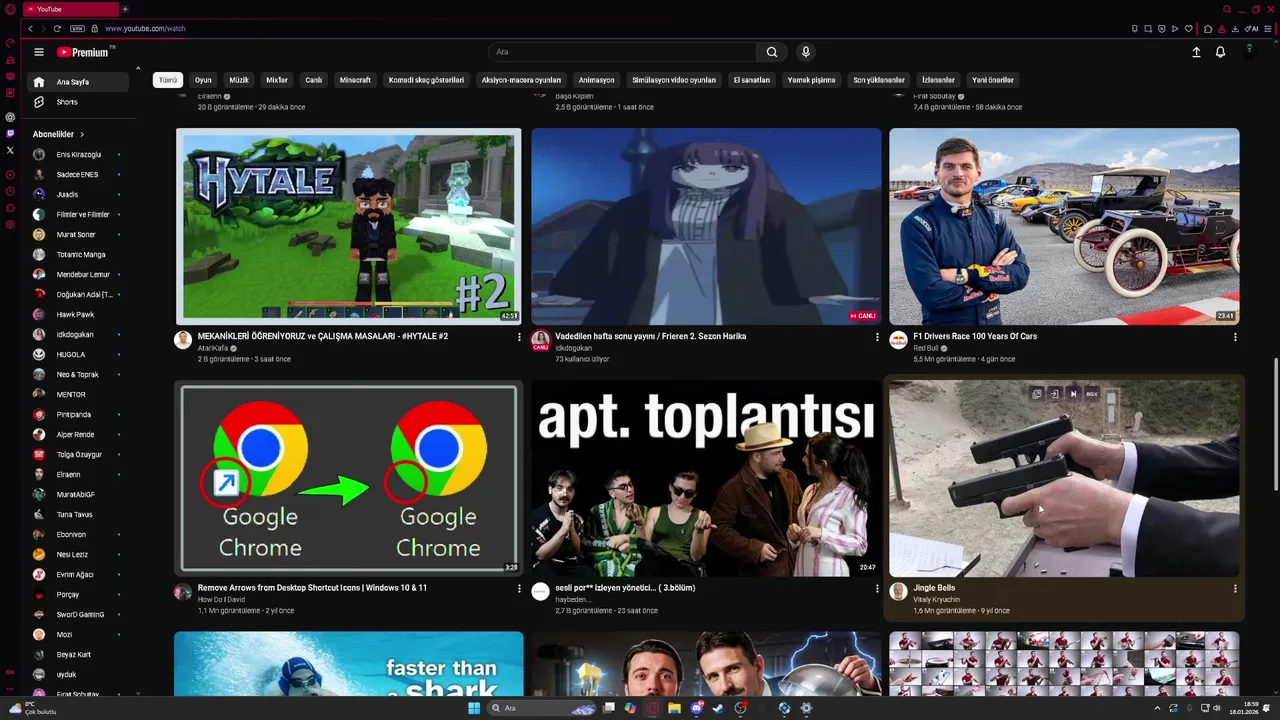Open Red Bull channel link

tap(925, 348)
